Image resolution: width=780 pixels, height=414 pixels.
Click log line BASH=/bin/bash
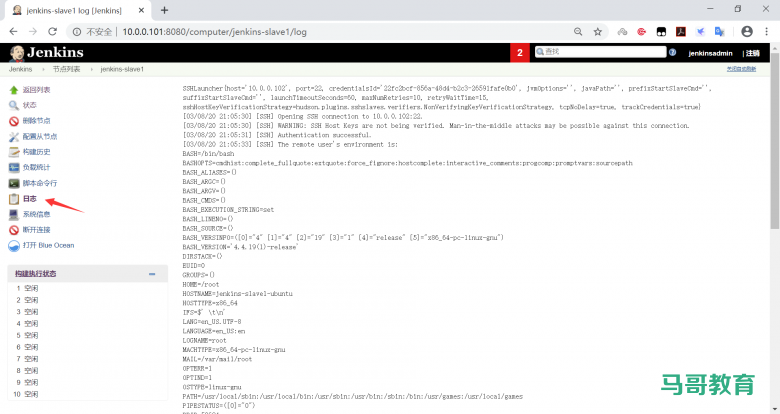coord(208,154)
